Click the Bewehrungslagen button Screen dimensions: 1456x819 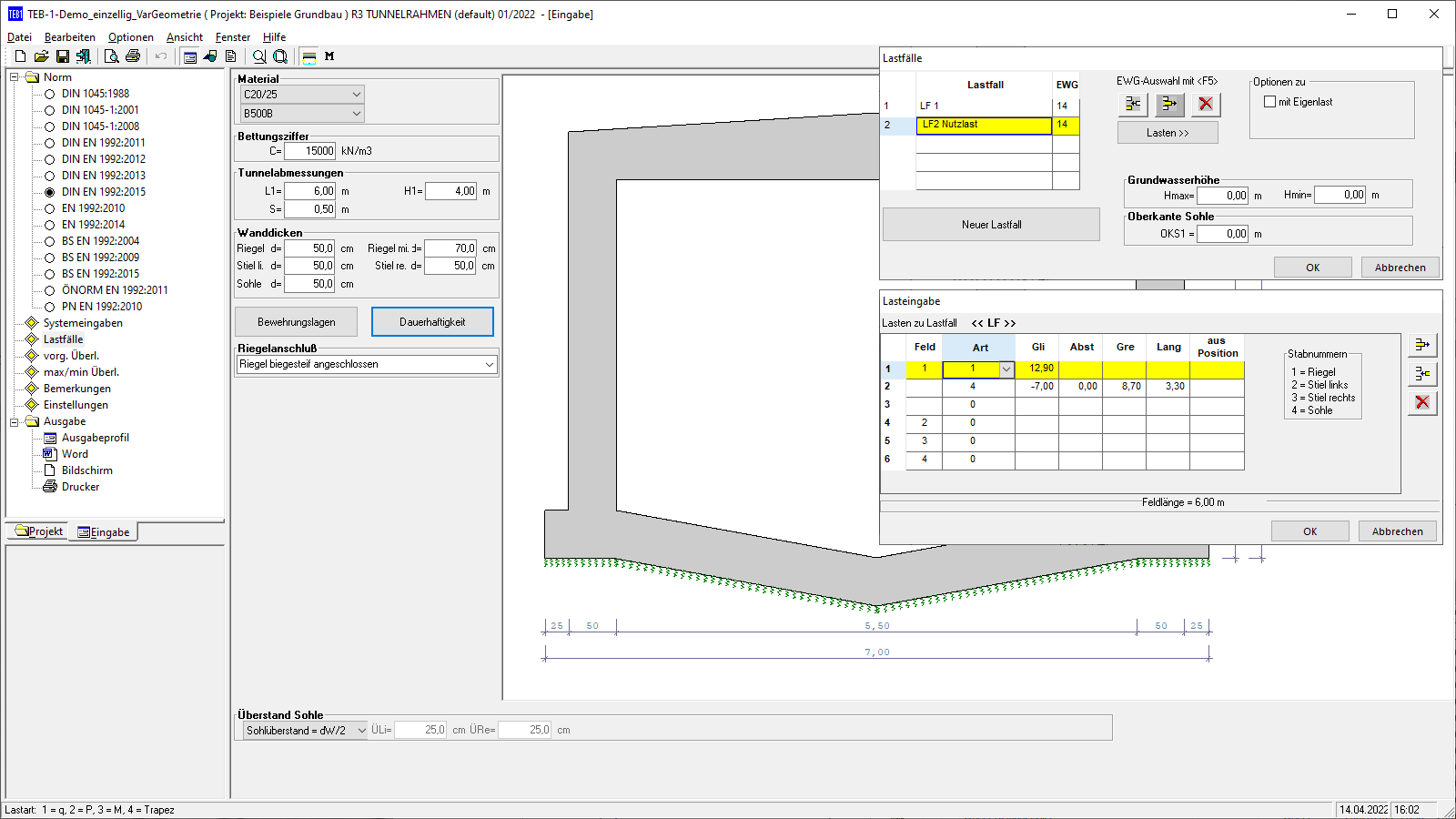click(x=296, y=322)
